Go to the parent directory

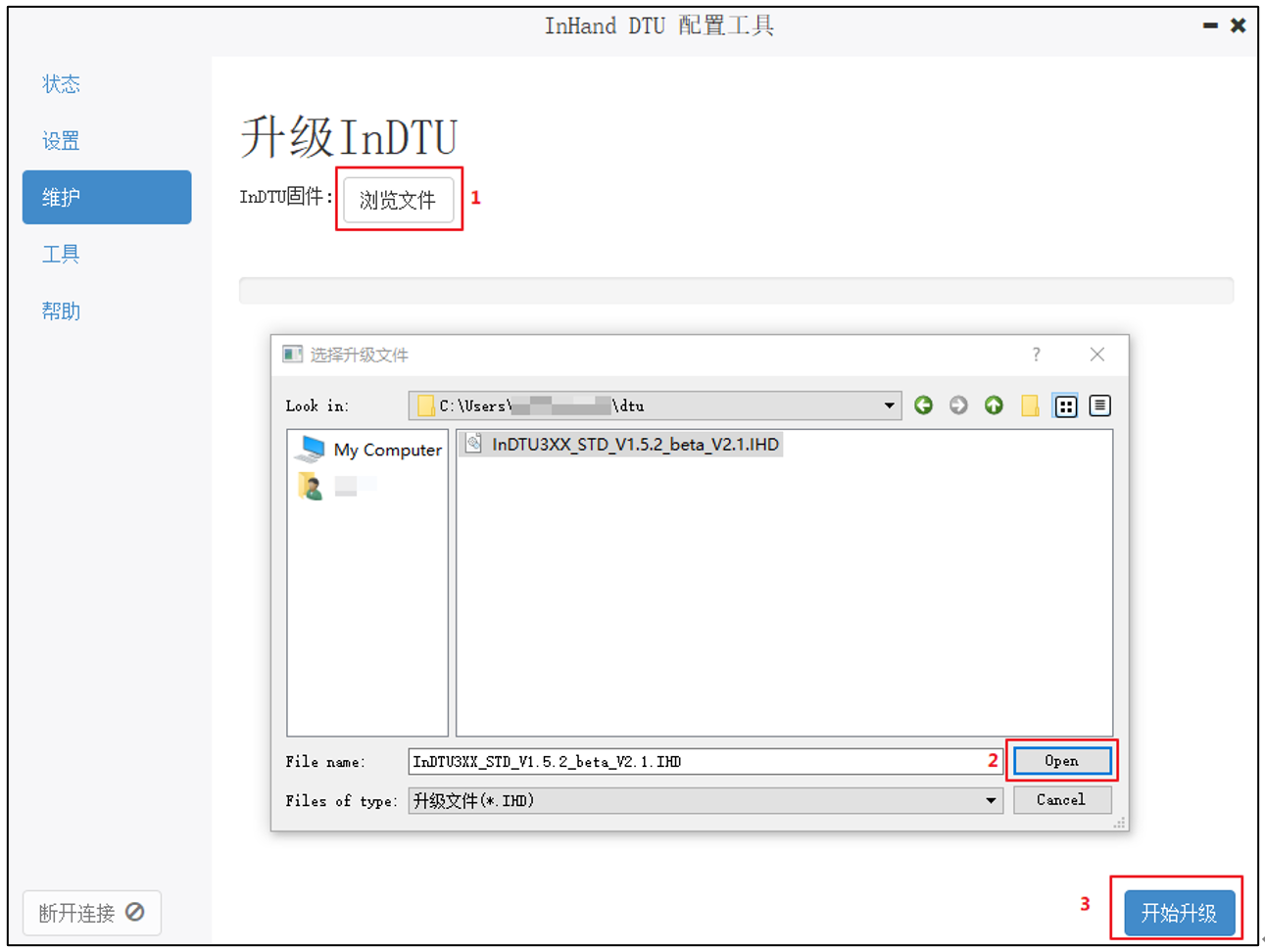994,405
